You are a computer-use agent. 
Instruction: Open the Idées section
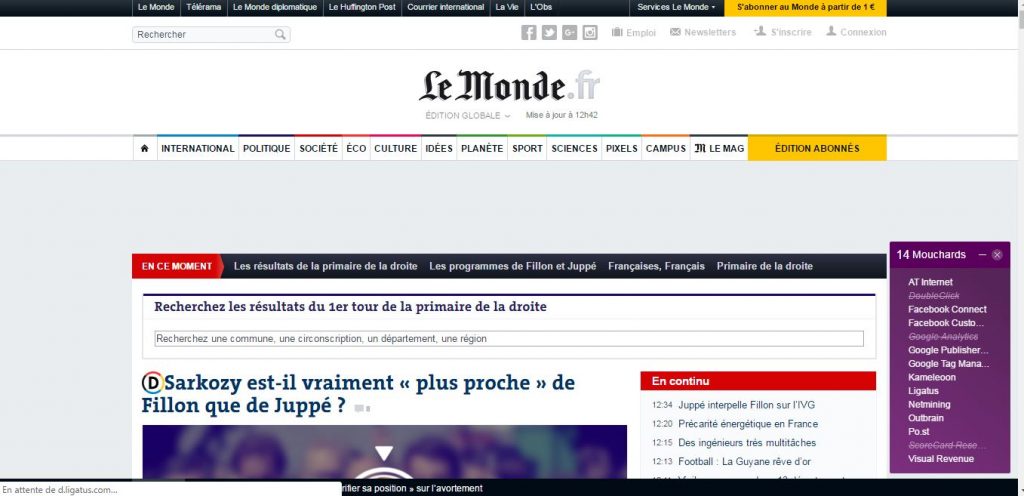tap(439, 149)
